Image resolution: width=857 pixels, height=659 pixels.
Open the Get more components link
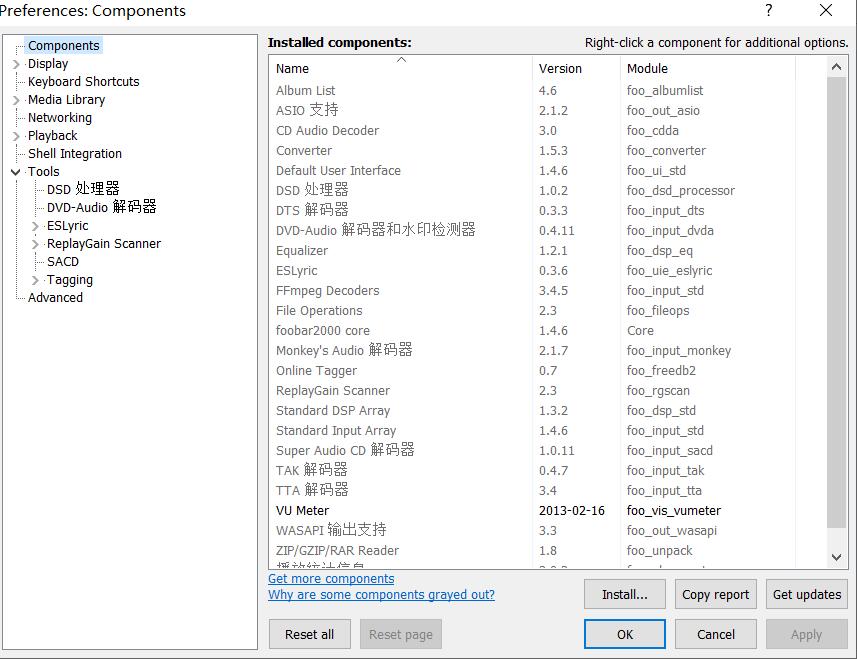point(331,579)
